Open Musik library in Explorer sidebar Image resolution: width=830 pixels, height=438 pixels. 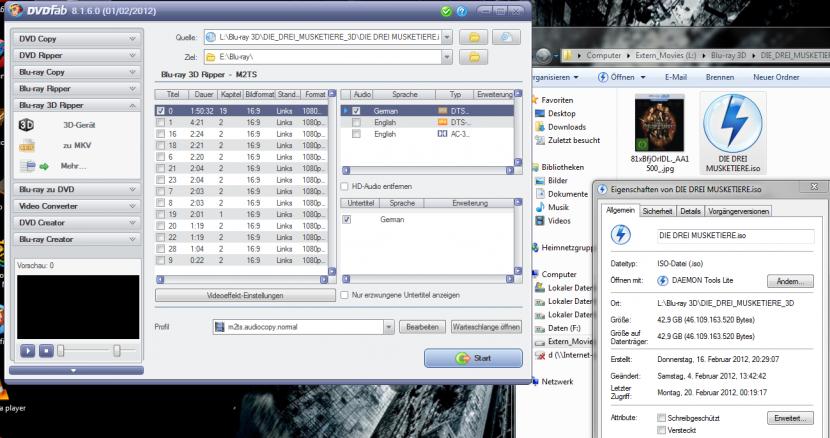558,207
